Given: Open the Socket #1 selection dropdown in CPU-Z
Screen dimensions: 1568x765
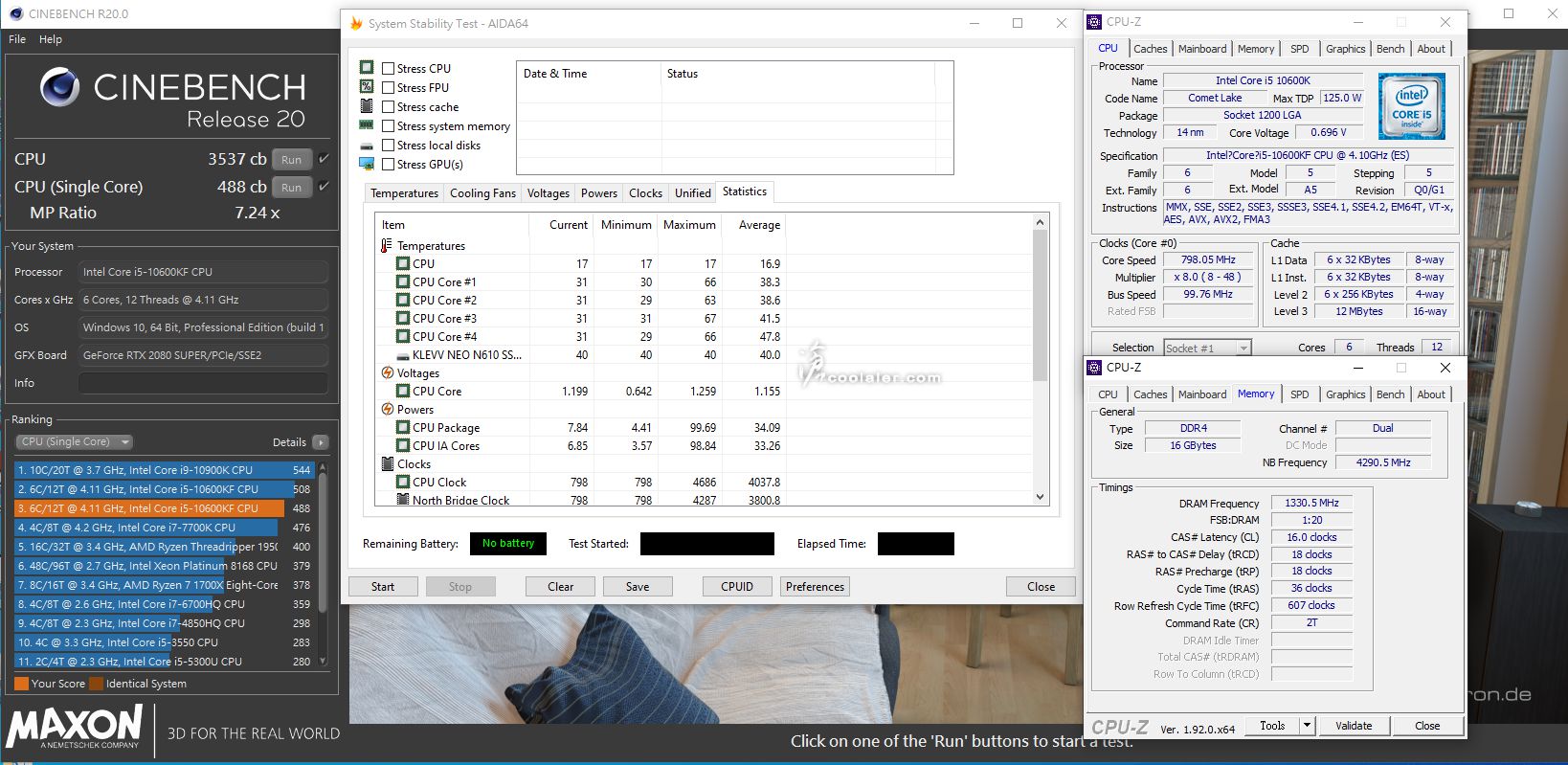Looking at the screenshot, I should [1207, 349].
